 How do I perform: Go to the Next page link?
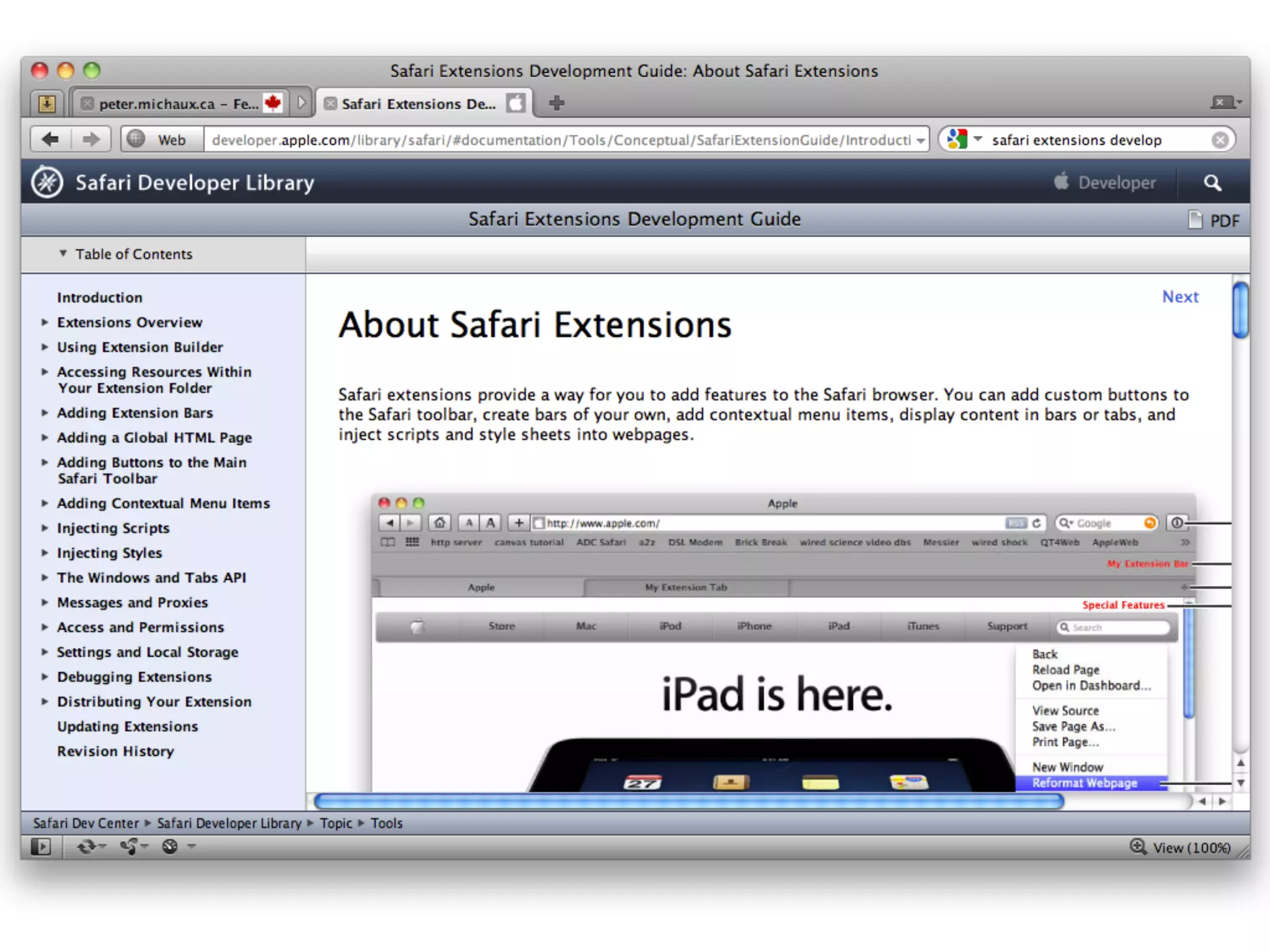[1180, 297]
